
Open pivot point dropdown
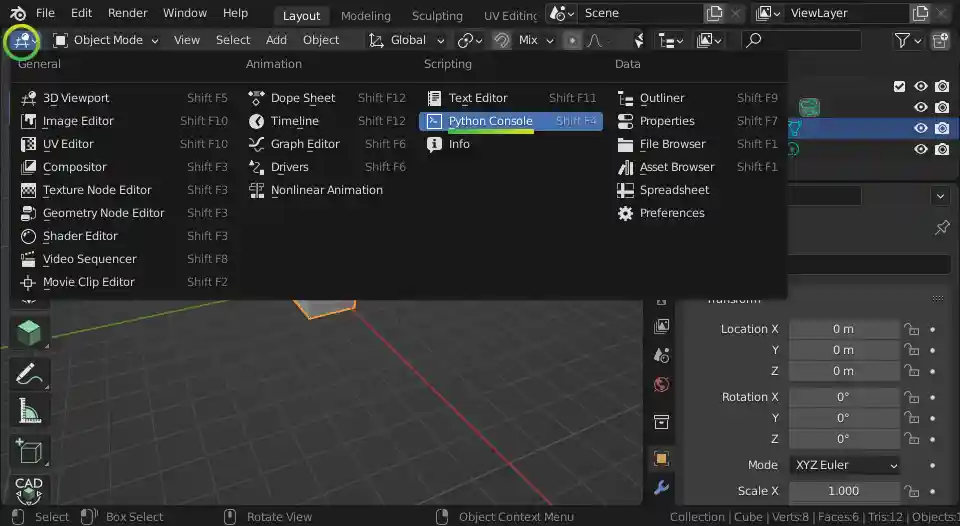(x=470, y=40)
